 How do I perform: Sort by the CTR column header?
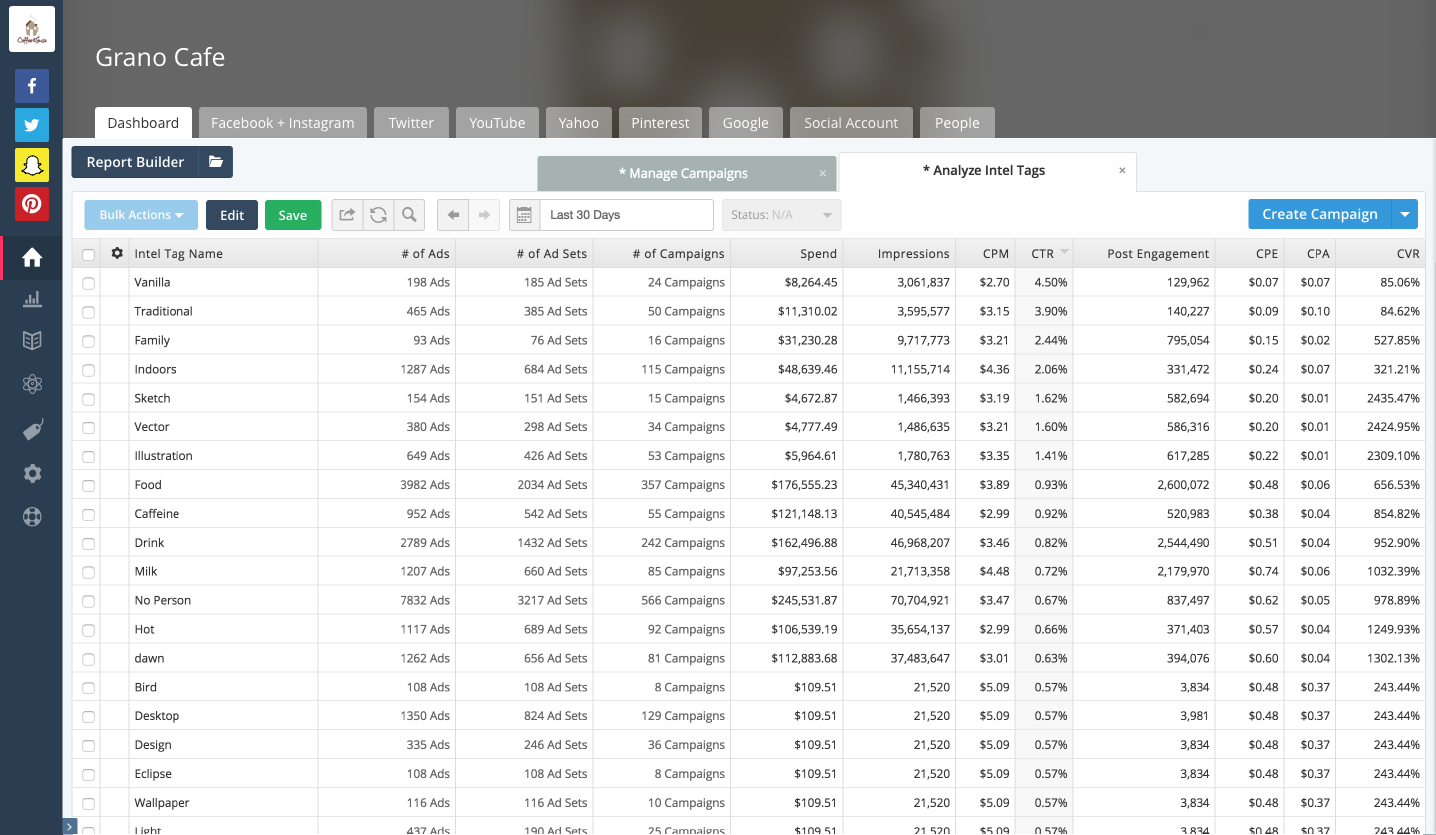point(1044,254)
